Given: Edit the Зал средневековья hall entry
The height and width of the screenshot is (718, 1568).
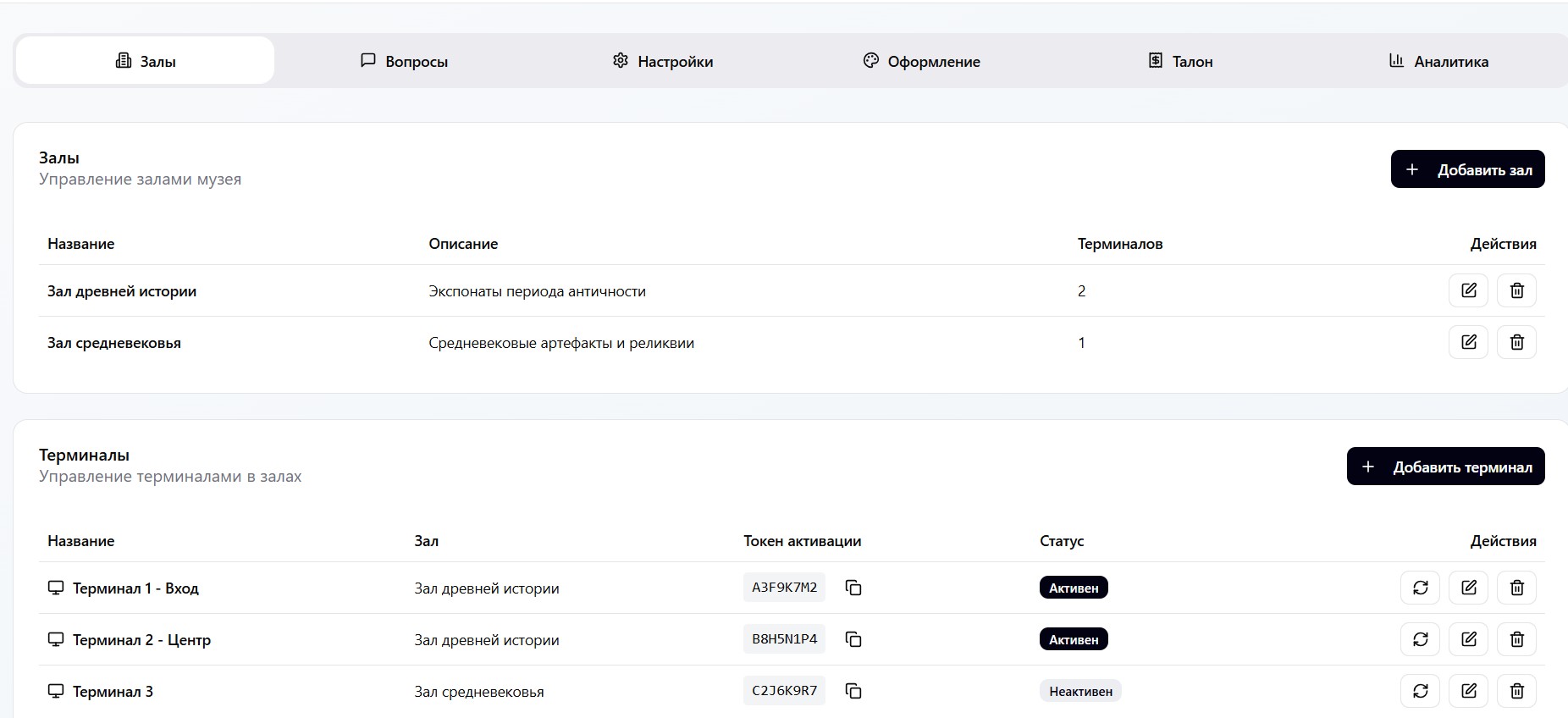Looking at the screenshot, I should [1468, 342].
